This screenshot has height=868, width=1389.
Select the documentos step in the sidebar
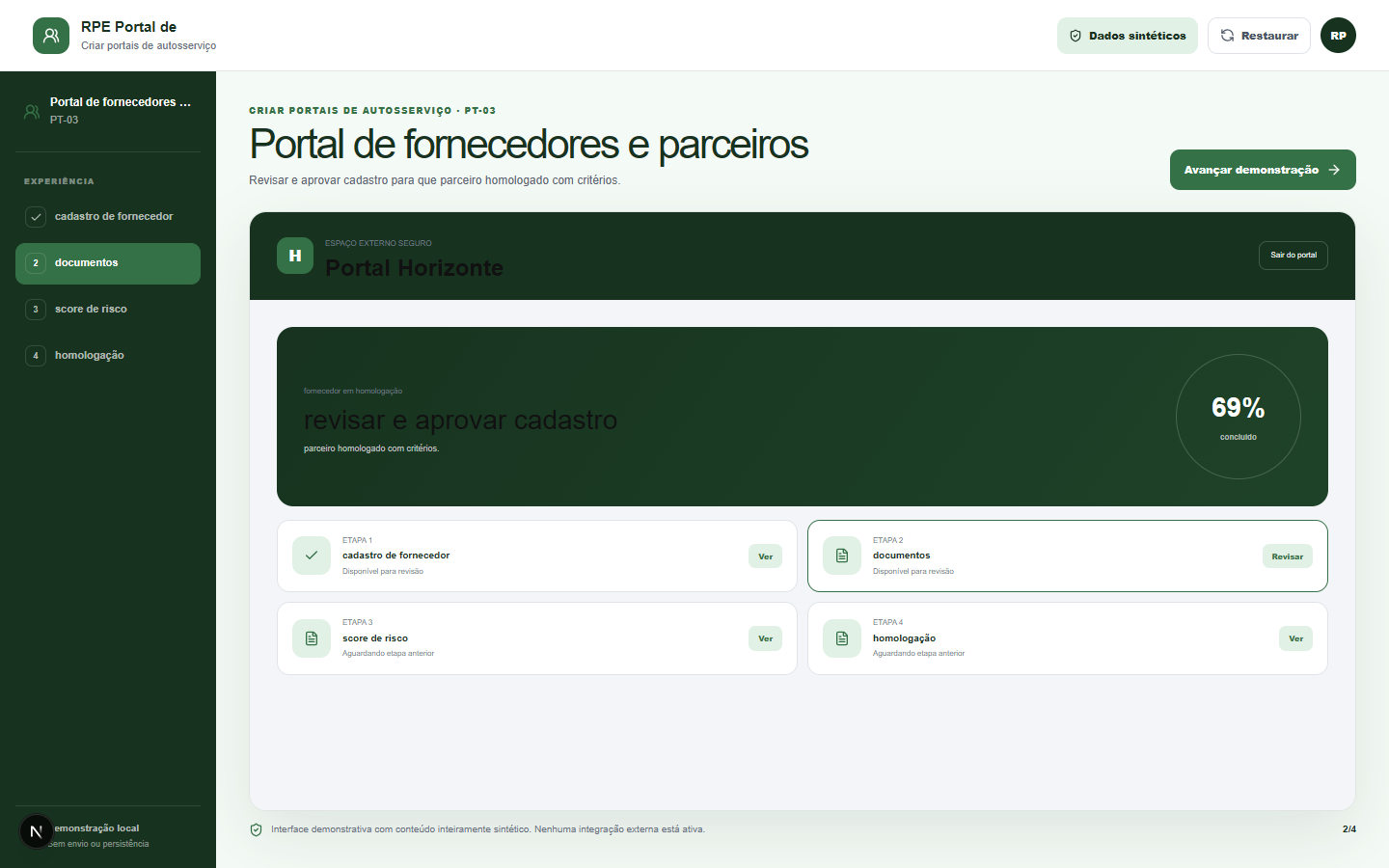[108, 263]
